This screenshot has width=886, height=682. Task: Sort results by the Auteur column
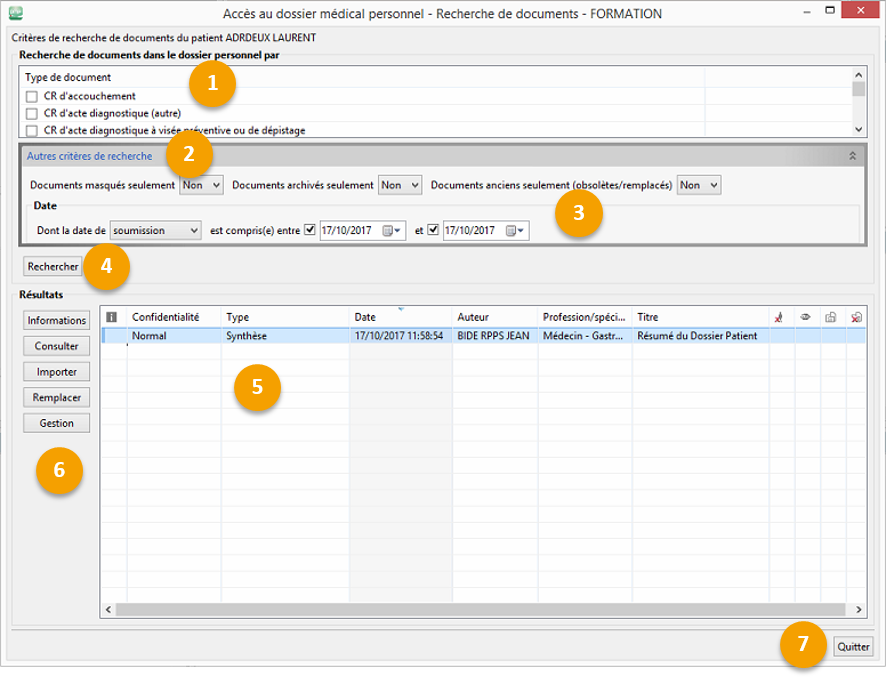click(x=494, y=317)
